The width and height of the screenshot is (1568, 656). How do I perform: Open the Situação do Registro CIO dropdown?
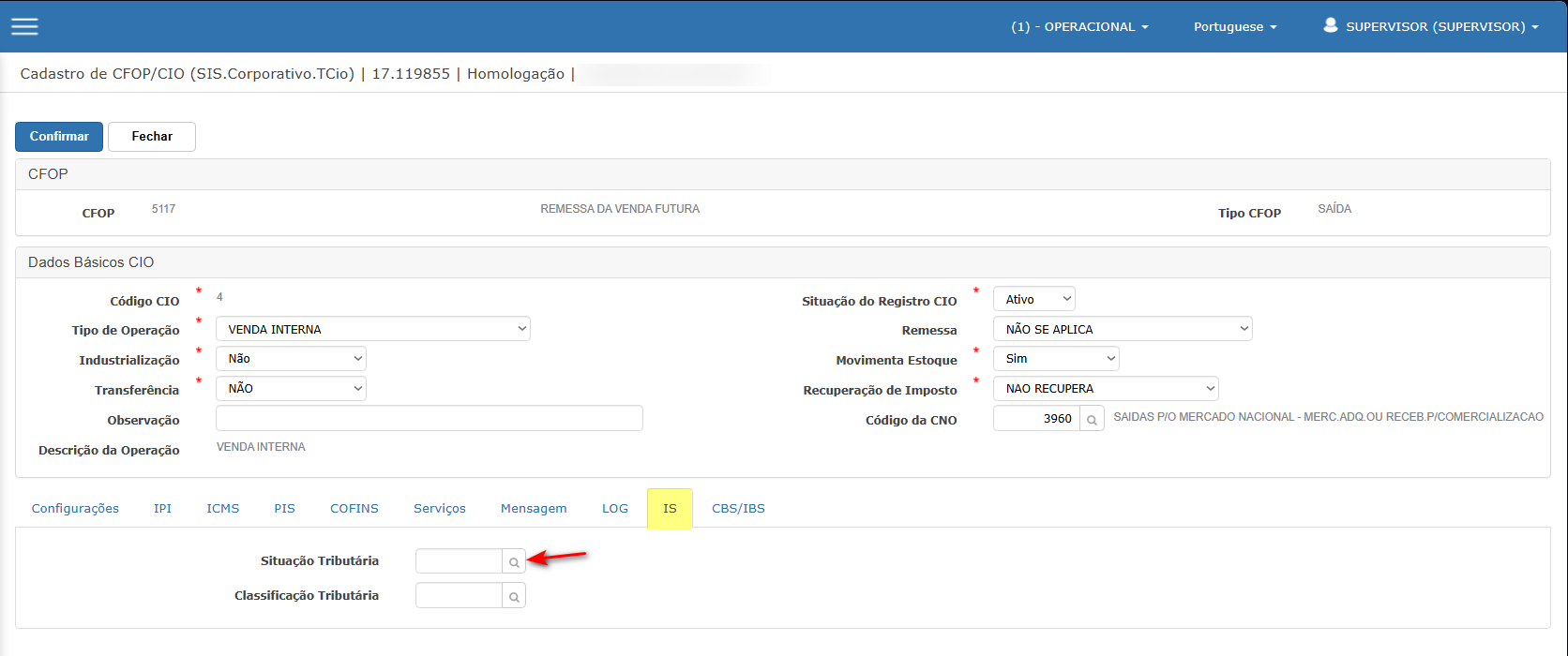1033,299
